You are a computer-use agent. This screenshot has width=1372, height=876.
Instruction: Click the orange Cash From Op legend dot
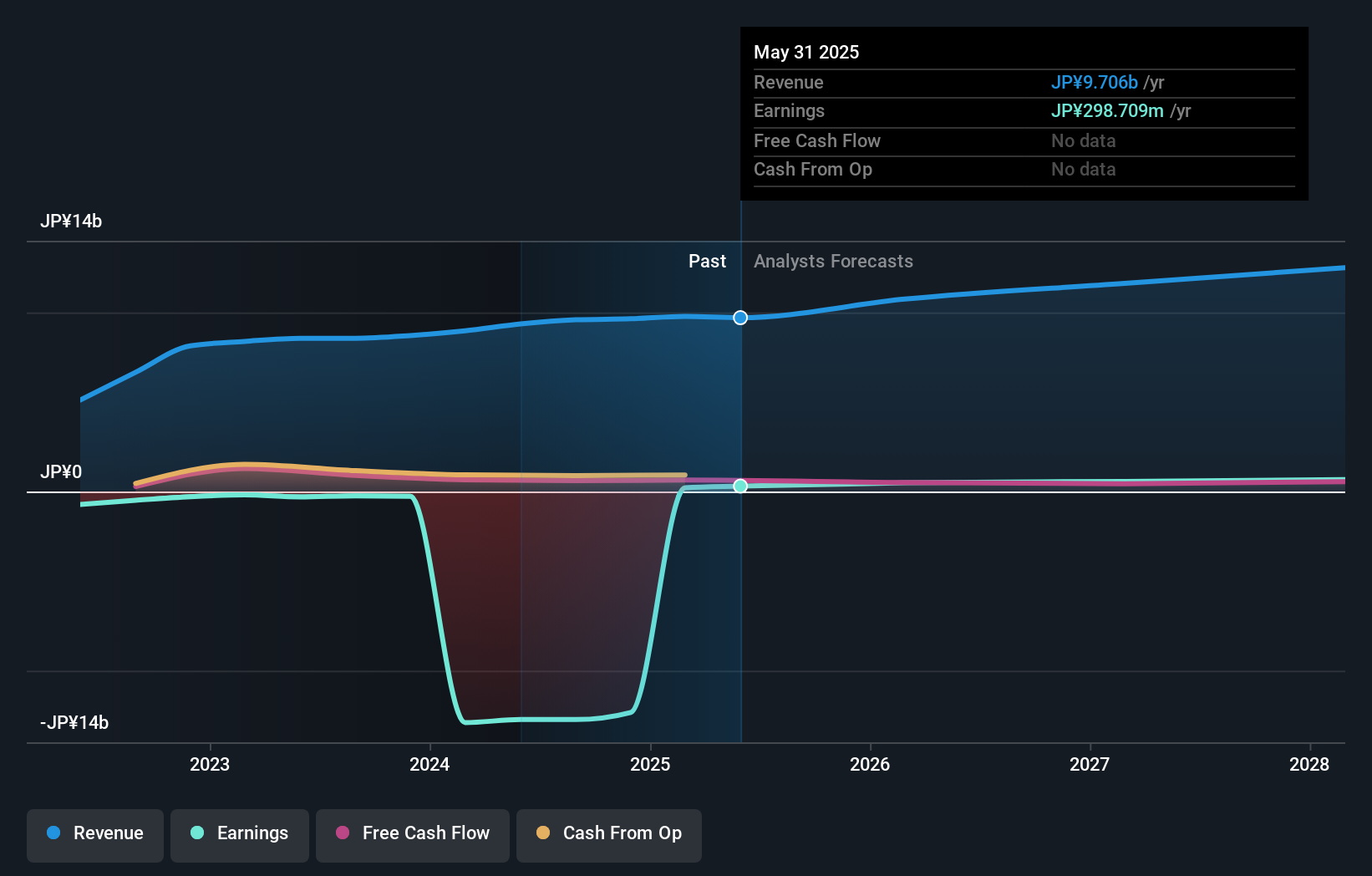[543, 833]
